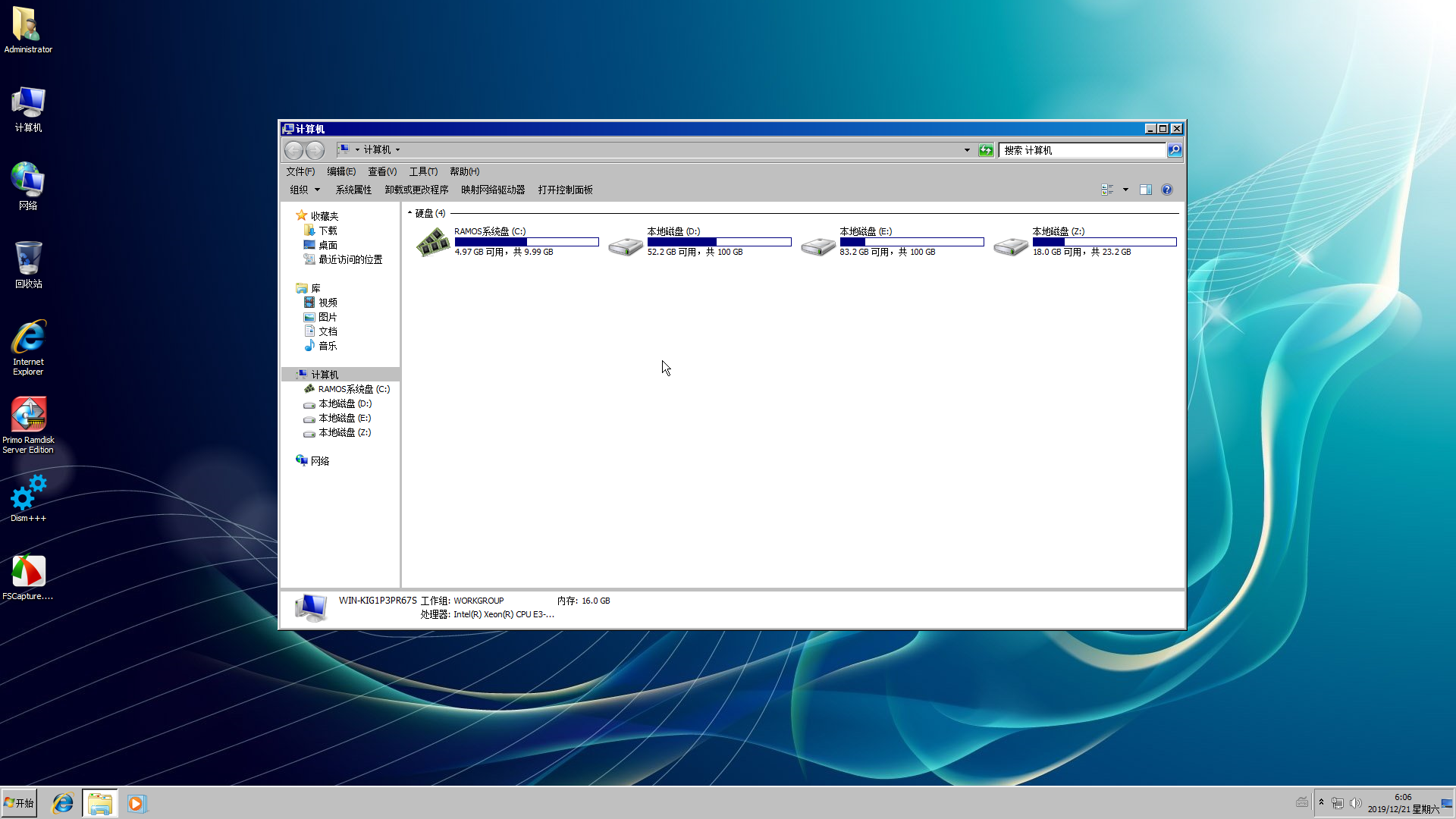This screenshot has width=1456, height=819.
Task: Open the 工具(T) menu
Action: coord(423,171)
